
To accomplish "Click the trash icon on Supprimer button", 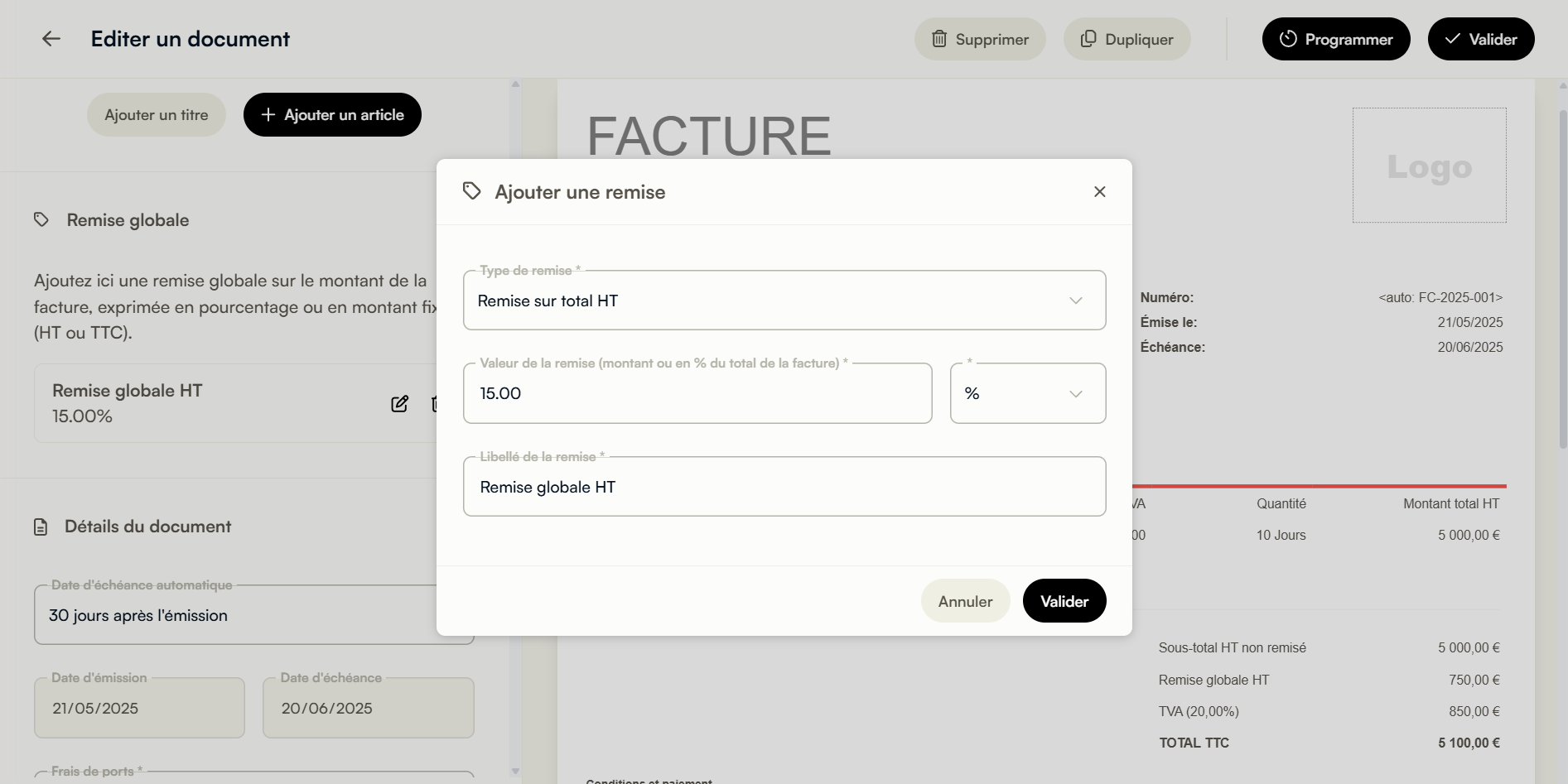I will 939,39.
